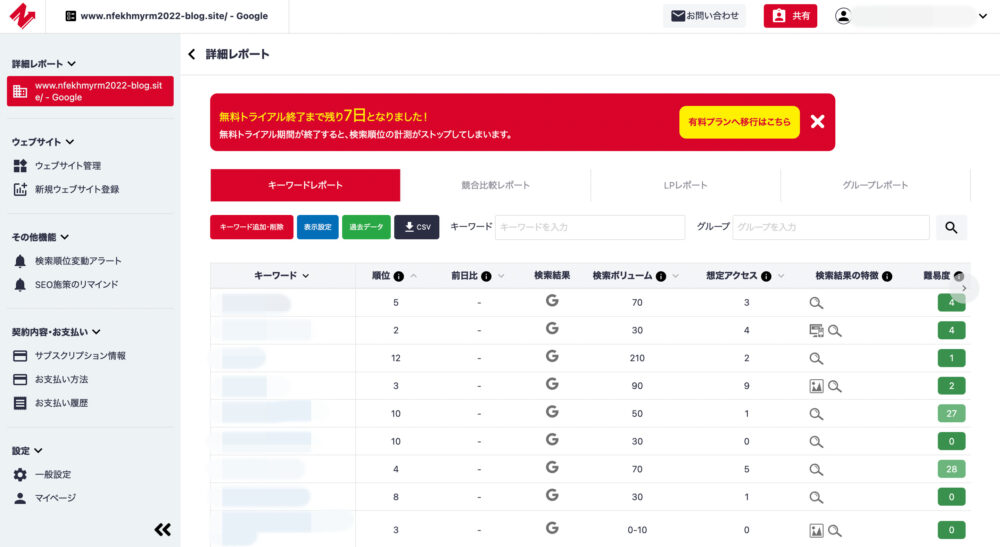Click the search magnifier button
Screen dimensions: 1000x547
(951, 228)
